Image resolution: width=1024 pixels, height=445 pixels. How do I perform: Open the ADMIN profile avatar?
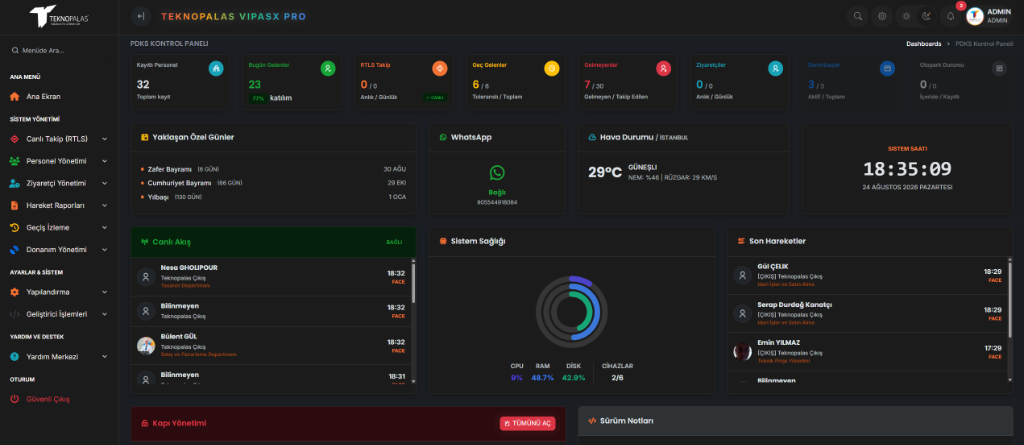coord(974,16)
